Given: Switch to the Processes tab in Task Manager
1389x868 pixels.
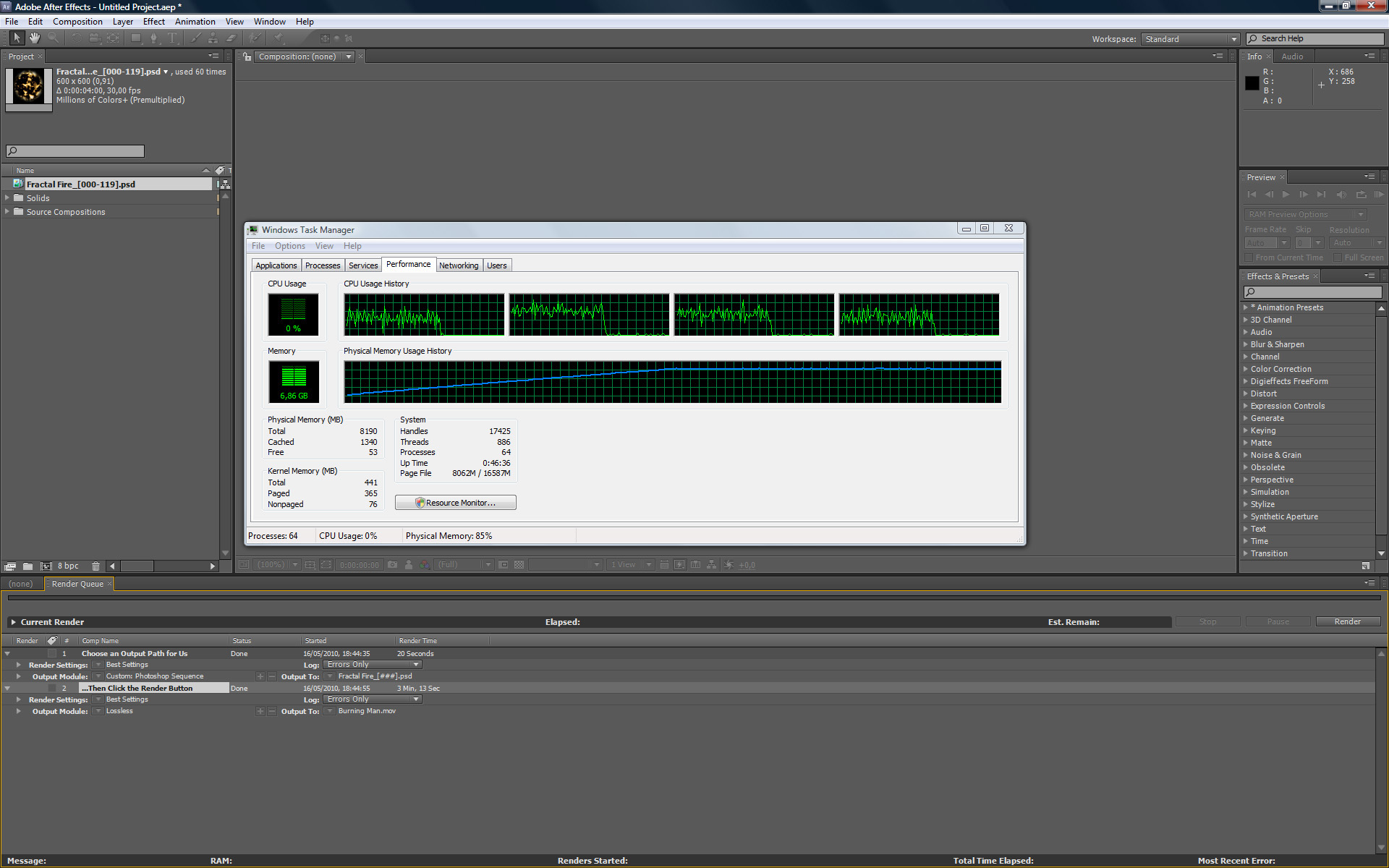Looking at the screenshot, I should 322,265.
